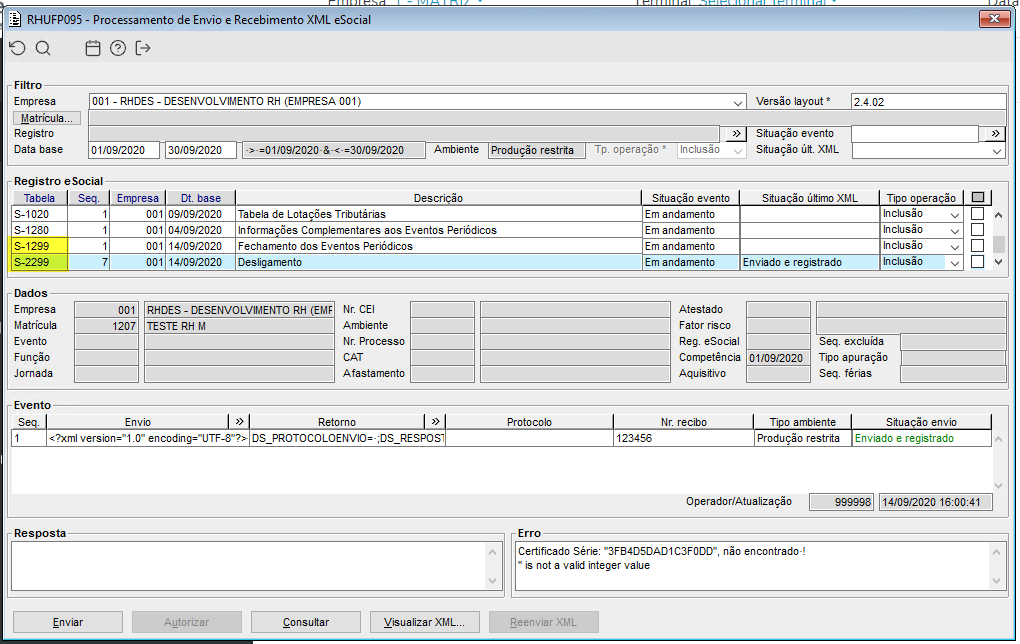Click the Situação evento column header
Screen dimensions: 1020x644
point(691,198)
